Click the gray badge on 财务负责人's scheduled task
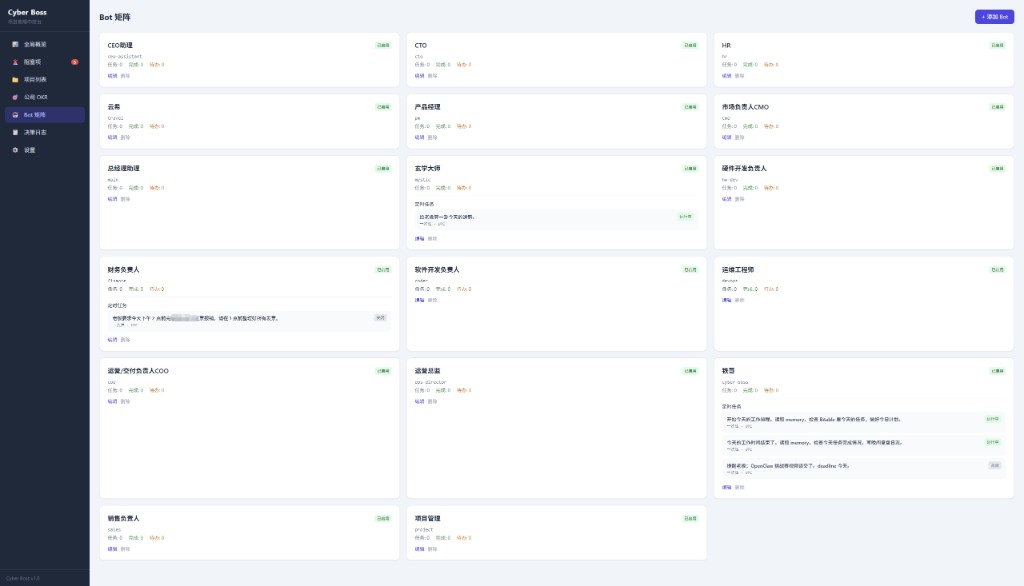 tap(380, 317)
